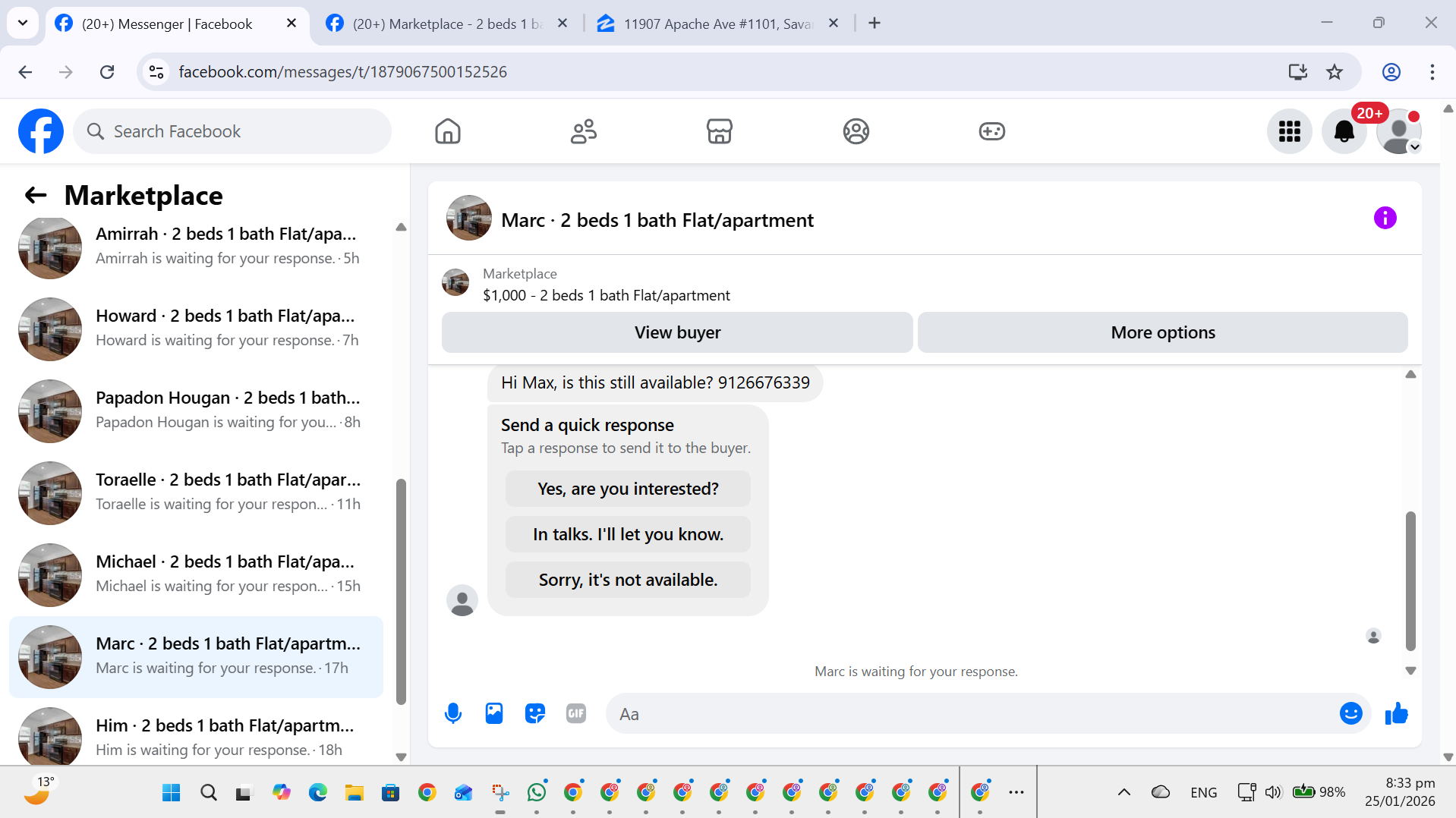
Task: Open the Facebook menu grid icon
Action: tap(1290, 131)
